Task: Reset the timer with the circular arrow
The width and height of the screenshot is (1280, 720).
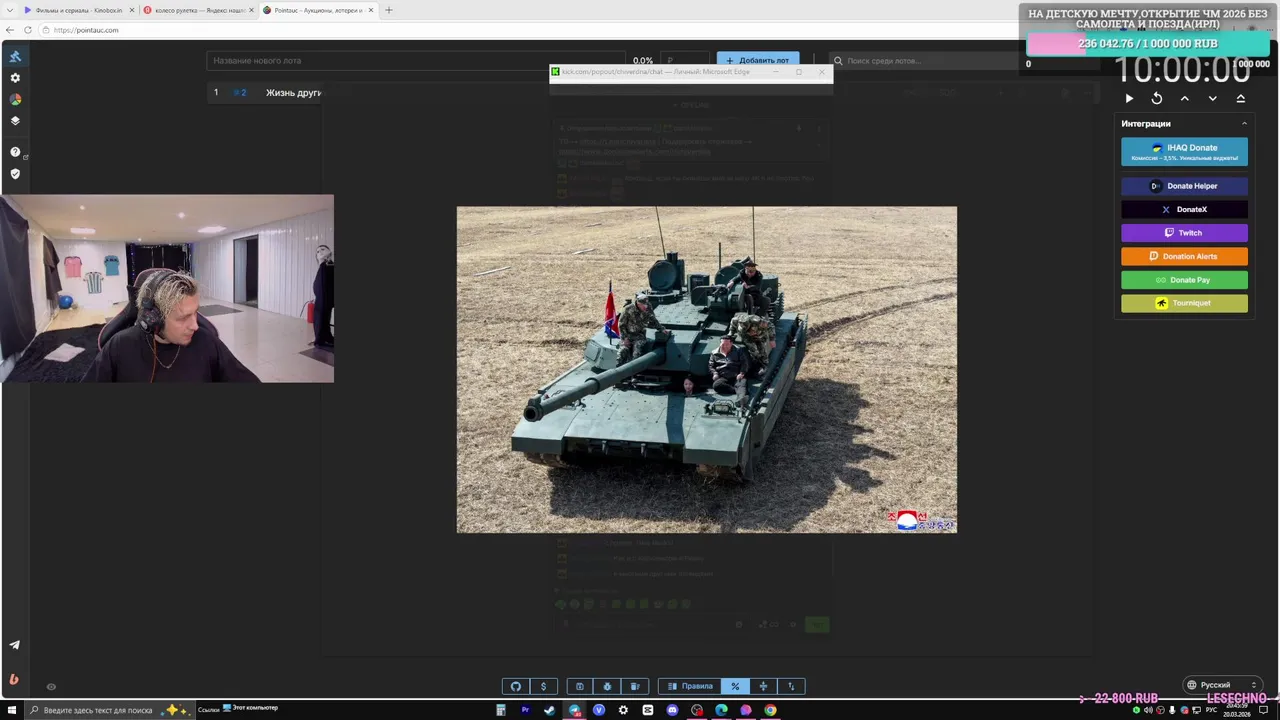Action: [x=1157, y=98]
